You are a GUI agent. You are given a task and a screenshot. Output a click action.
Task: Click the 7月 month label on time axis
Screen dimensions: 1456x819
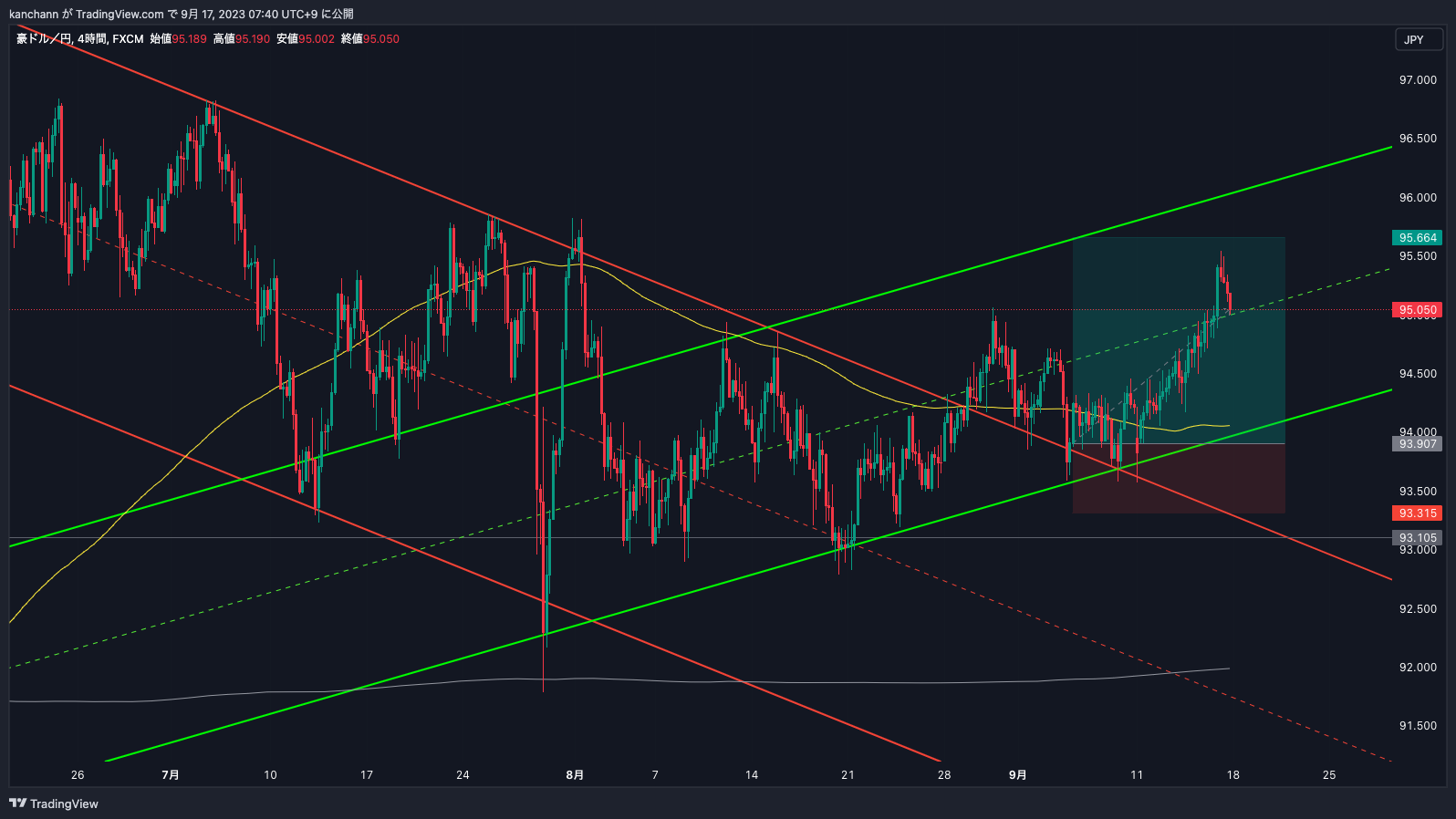pos(170,775)
